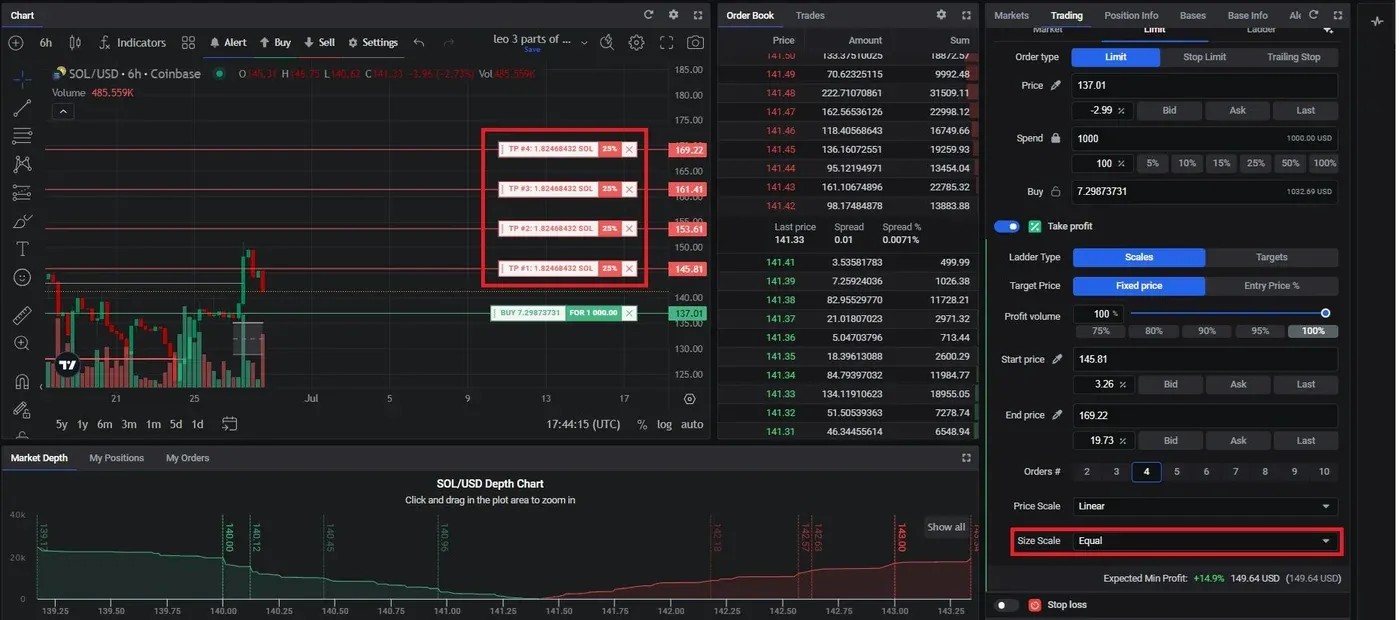Switch to the Markets tab
This screenshot has width=1400, height=620.
tap(1011, 15)
